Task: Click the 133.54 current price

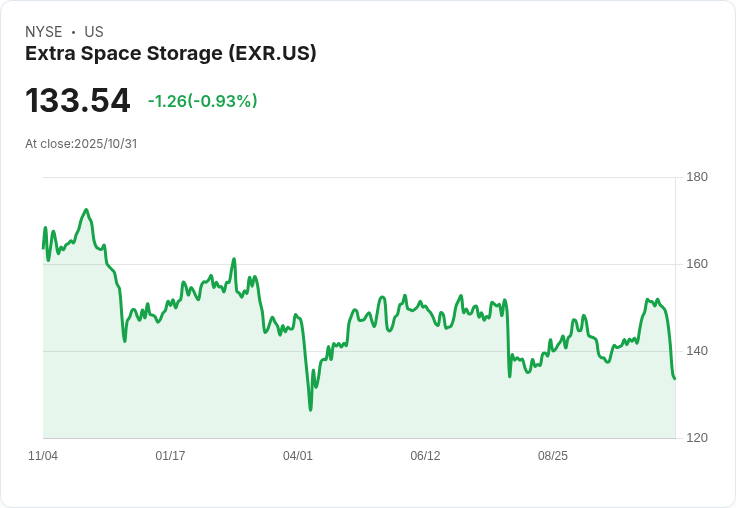Action: coord(78,101)
